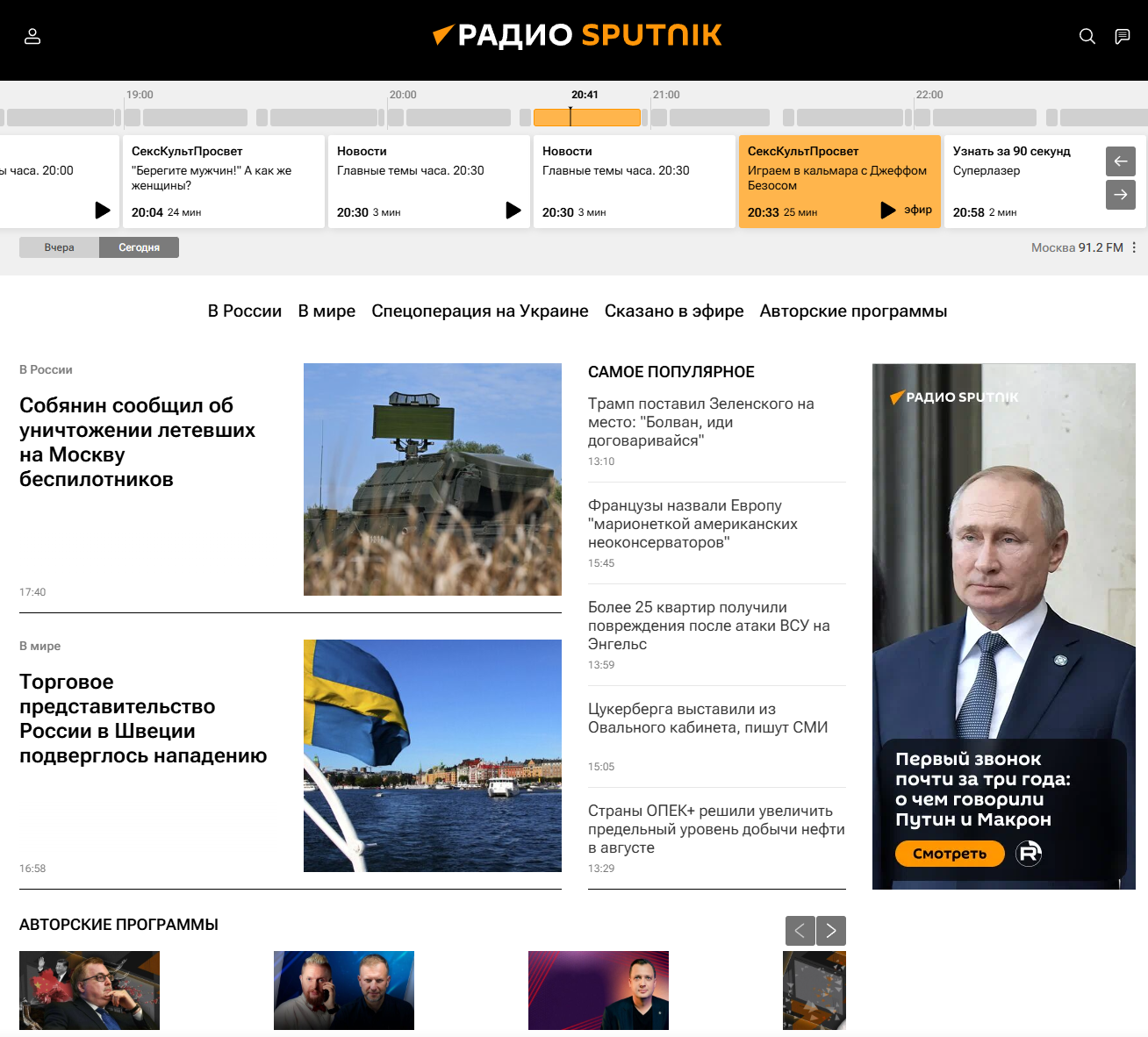This screenshot has height=1037, width=1148.
Task: Select the 22:00 timeline marker
Action: 929,95
